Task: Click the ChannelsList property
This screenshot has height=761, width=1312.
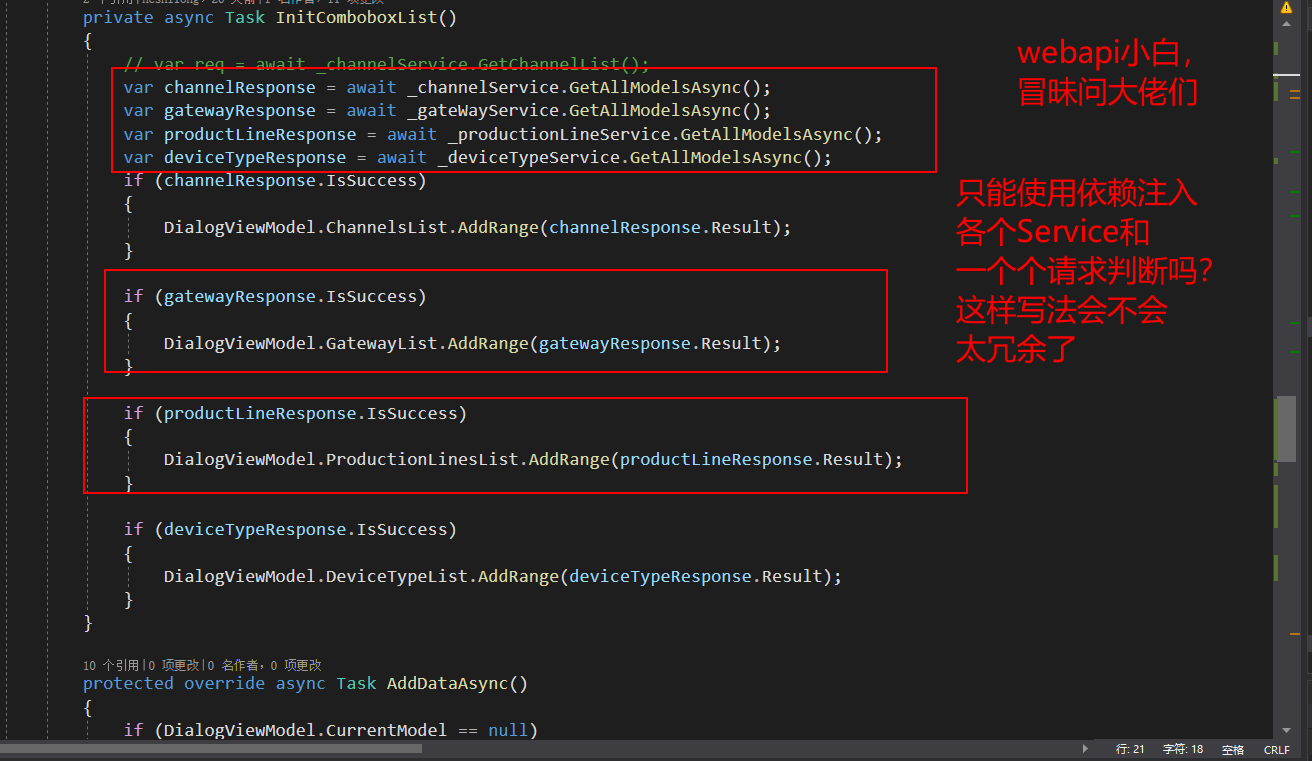Action: (387, 228)
